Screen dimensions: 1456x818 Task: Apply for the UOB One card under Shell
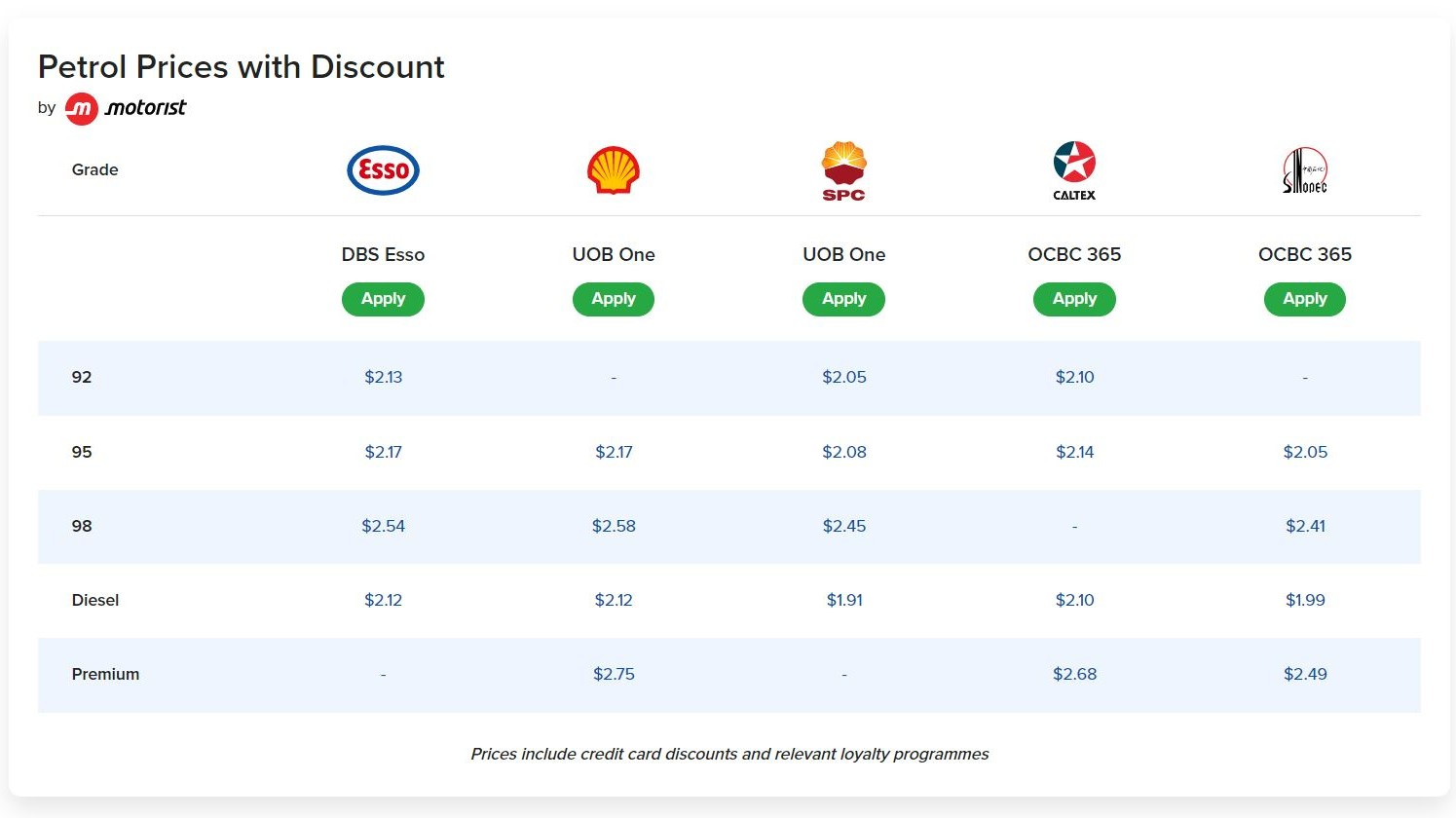click(x=614, y=299)
